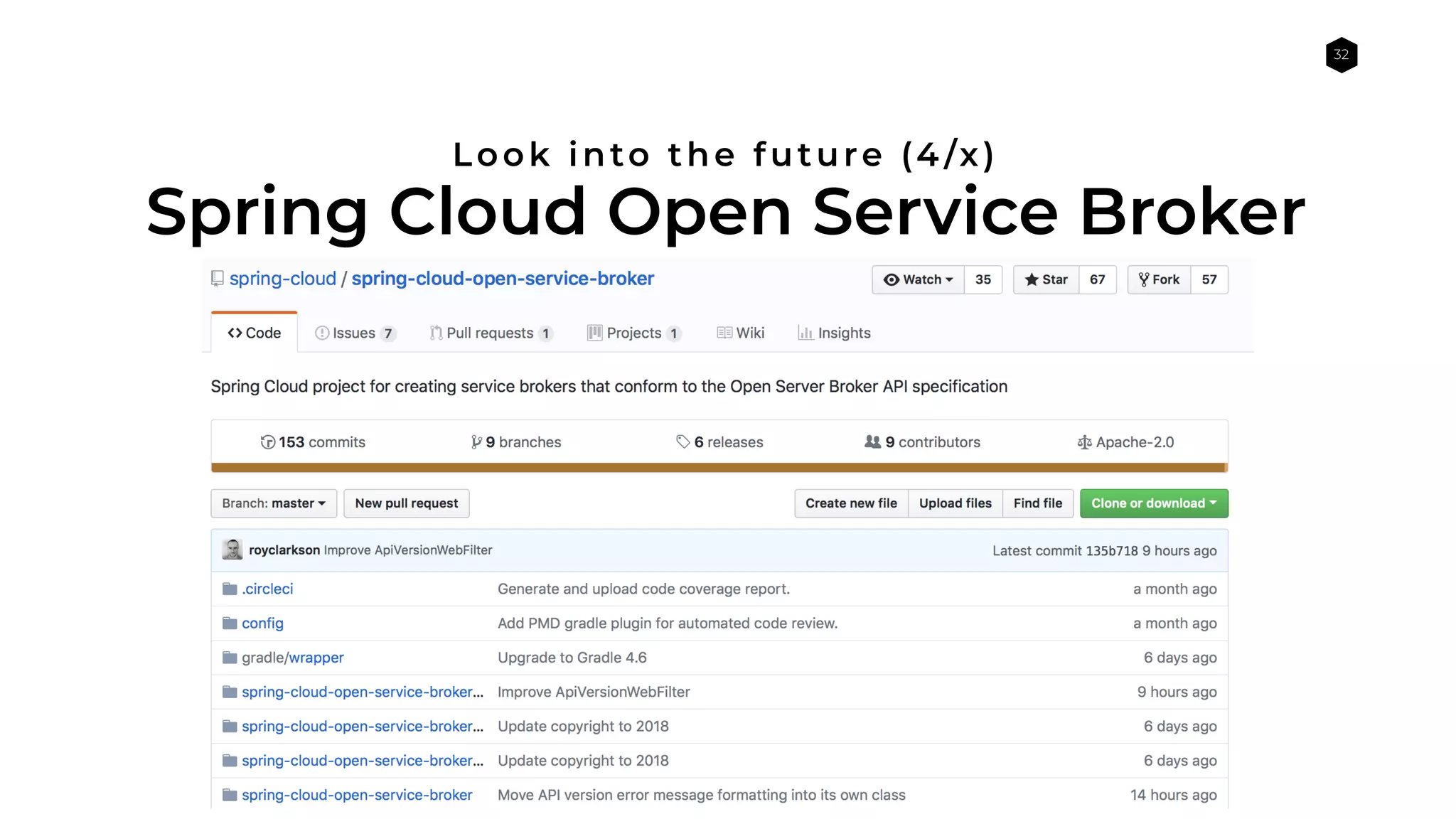Click the Projects count badge 1
The width and height of the screenshot is (1456, 819).
pyautogui.click(x=674, y=333)
